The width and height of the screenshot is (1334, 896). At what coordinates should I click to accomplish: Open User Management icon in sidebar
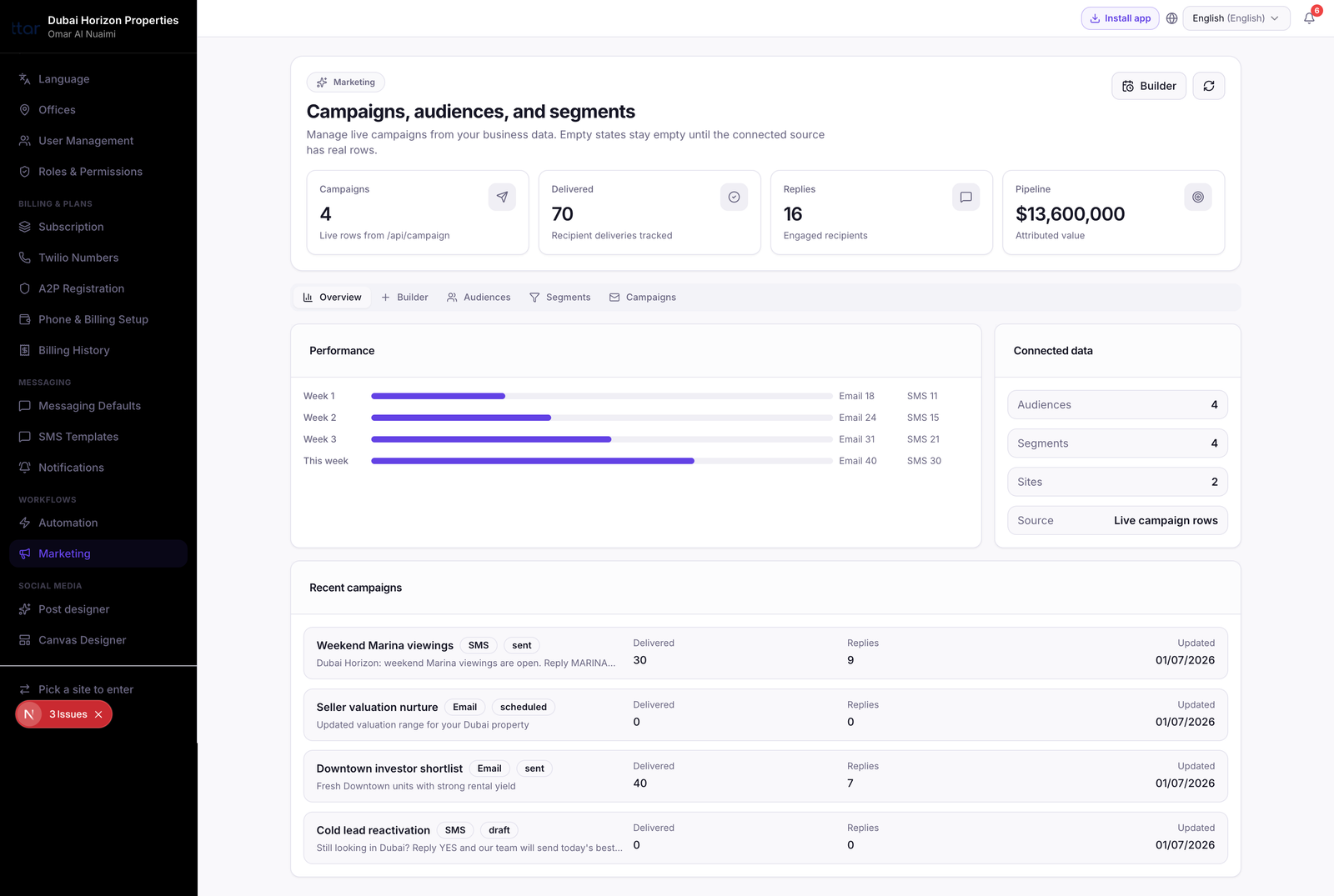tap(25, 141)
